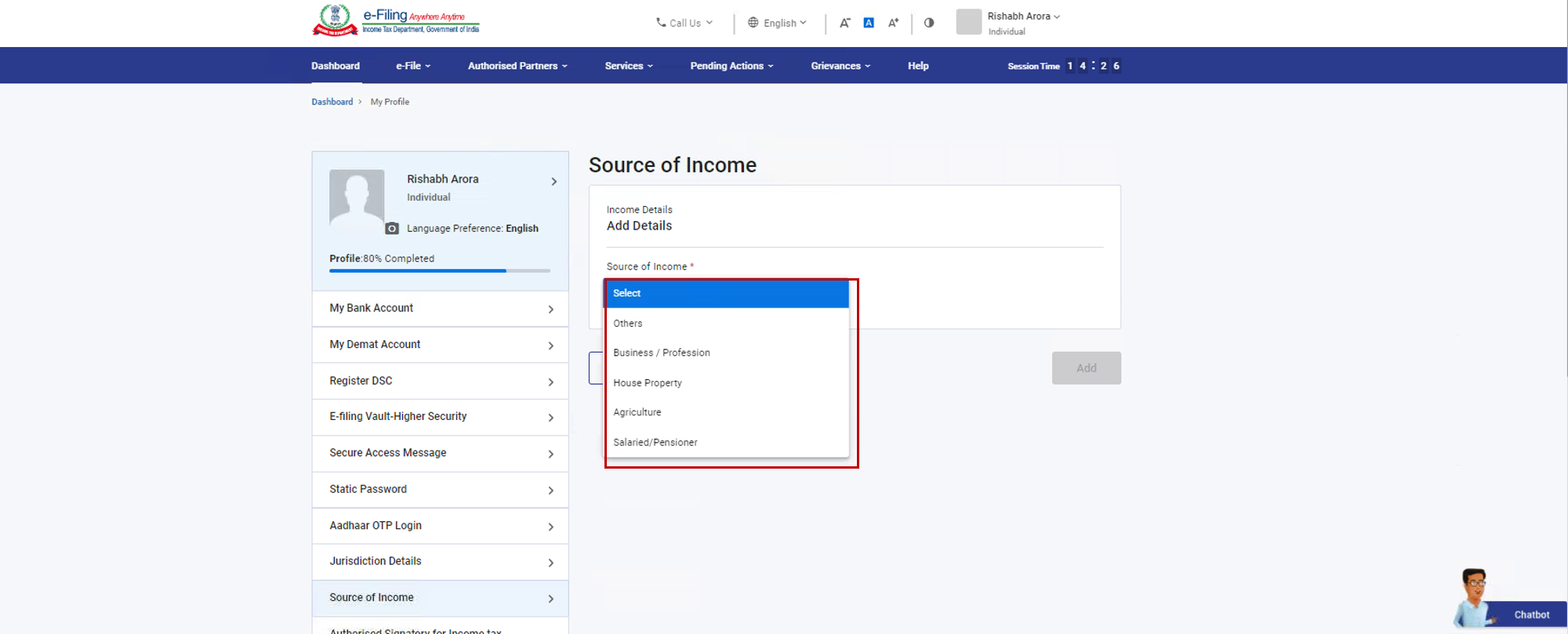This screenshot has width=1568, height=634.
Task: Click the camera icon on profile photo
Action: (392, 229)
